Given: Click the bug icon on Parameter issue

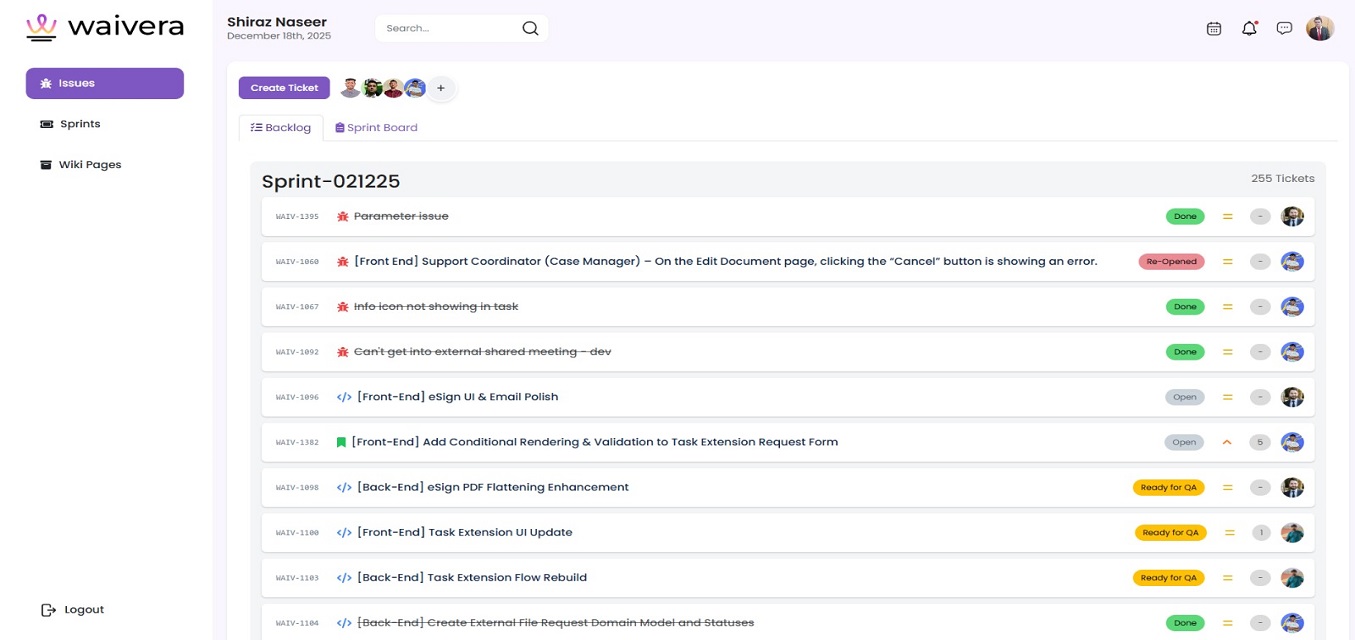Looking at the screenshot, I should 343,216.
